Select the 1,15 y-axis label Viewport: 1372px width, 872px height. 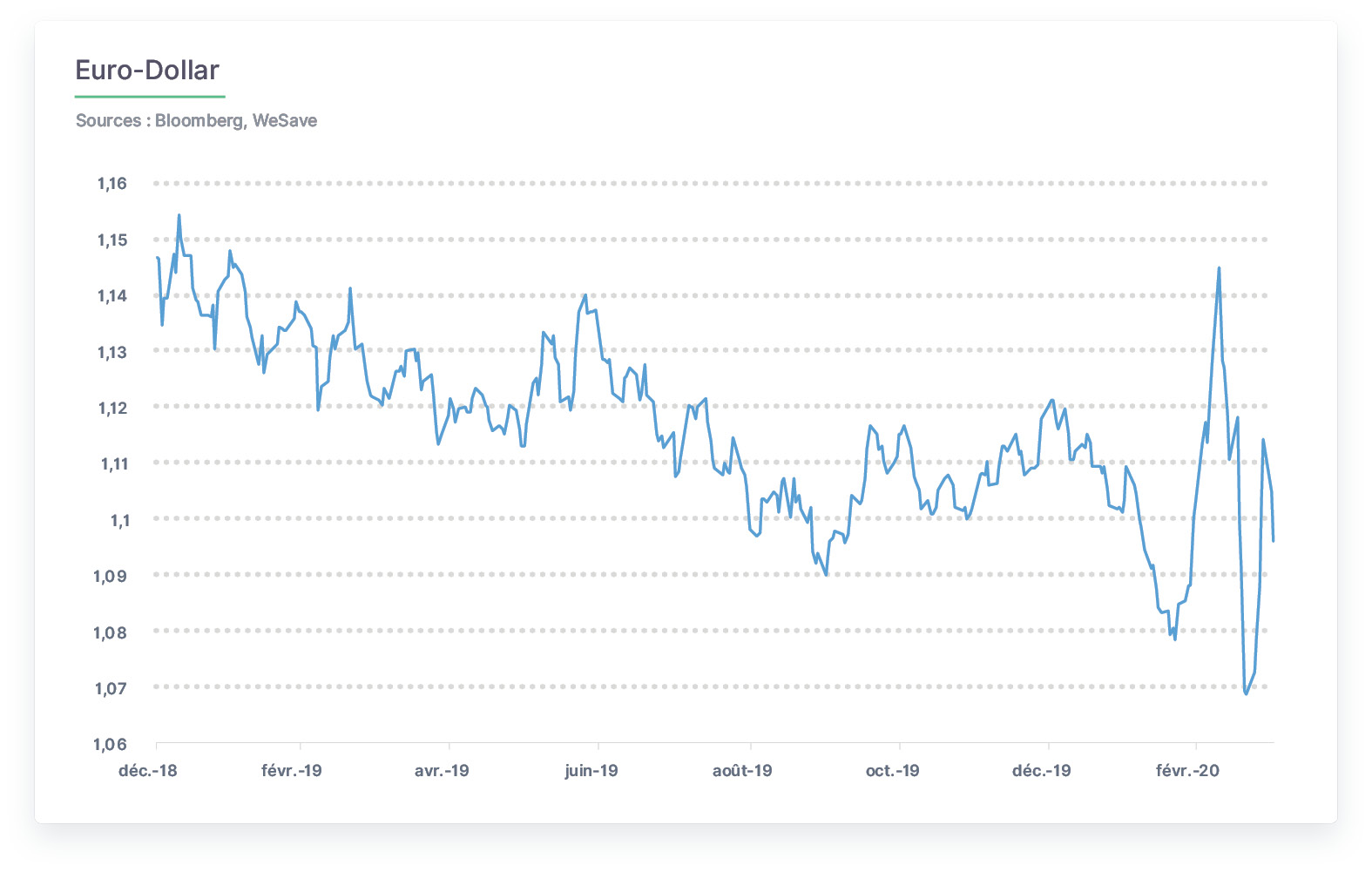112,240
